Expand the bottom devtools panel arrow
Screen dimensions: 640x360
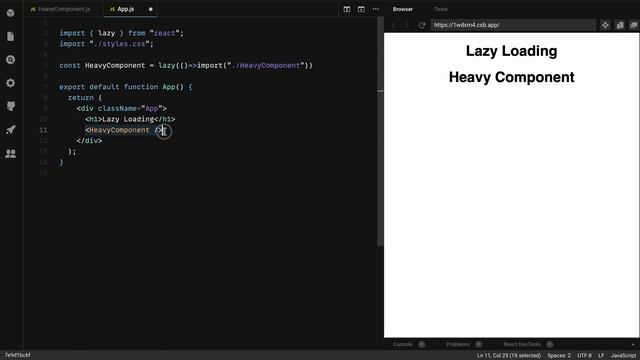point(633,344)
